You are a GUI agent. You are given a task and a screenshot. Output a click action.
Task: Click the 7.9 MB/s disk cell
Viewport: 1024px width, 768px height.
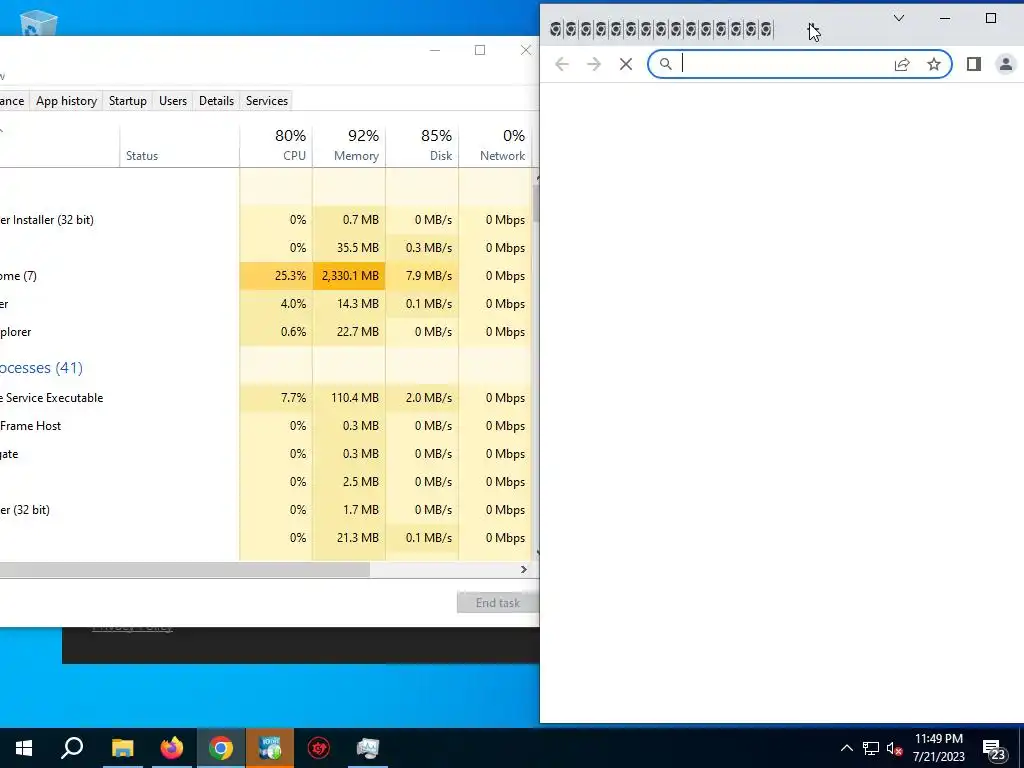tap(423, 276)
